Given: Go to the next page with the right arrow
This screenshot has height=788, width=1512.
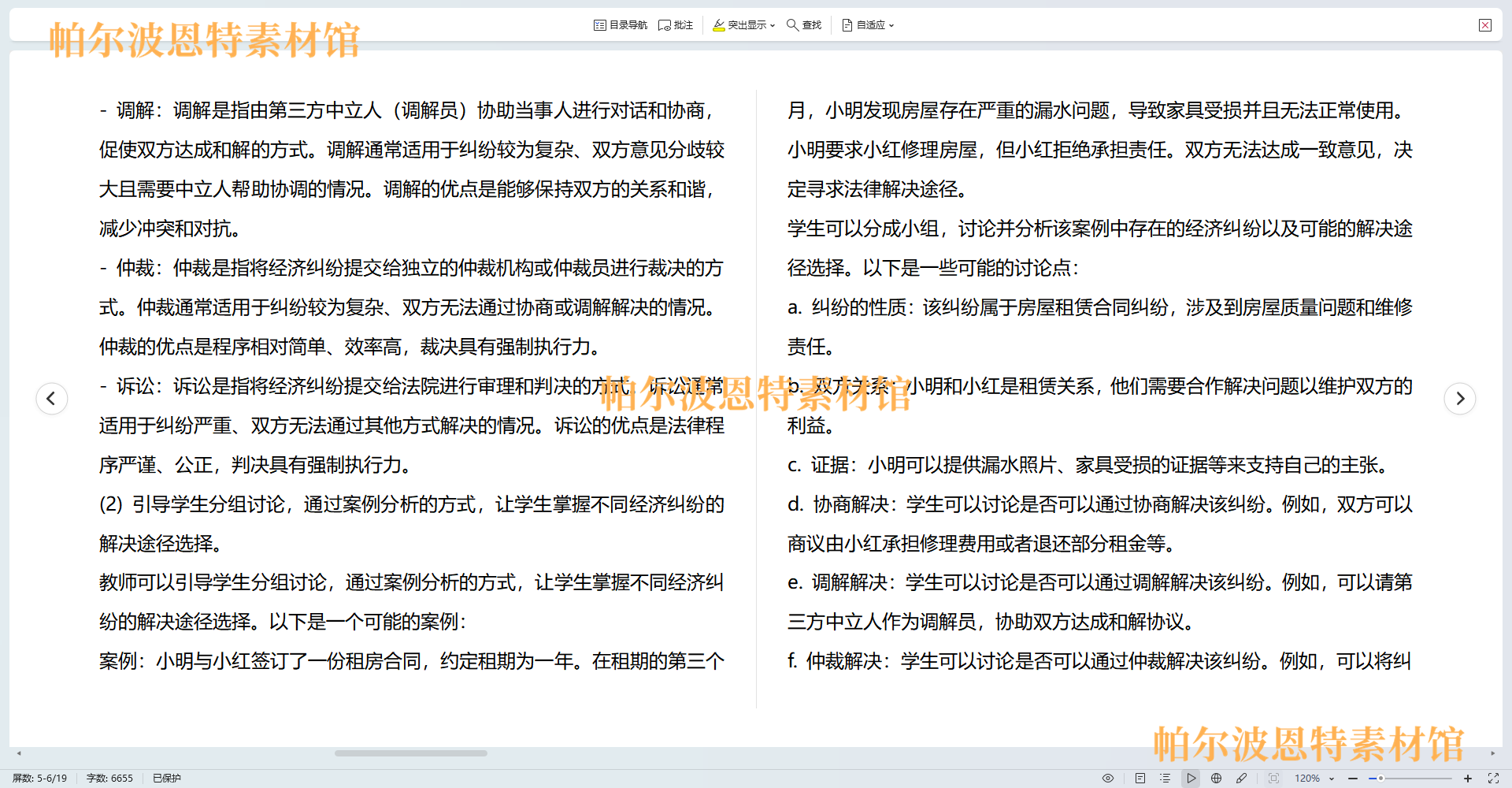Looking at the screenshot, I should (x=1460, y=398).
